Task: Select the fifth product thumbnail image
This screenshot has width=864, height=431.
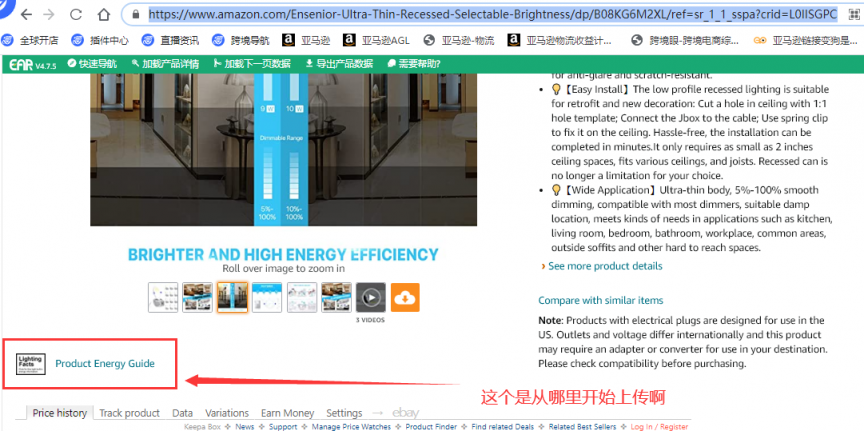Action: coord(302,298)
